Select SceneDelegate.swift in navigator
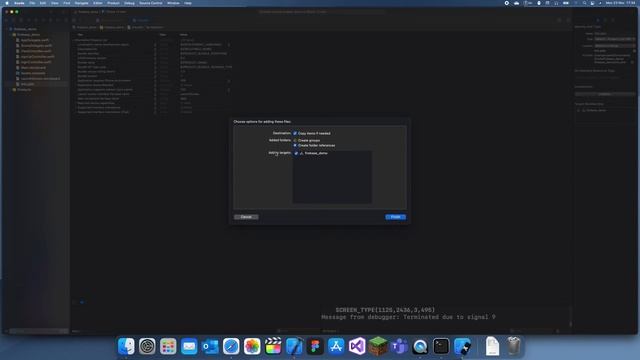 point(36,46)
